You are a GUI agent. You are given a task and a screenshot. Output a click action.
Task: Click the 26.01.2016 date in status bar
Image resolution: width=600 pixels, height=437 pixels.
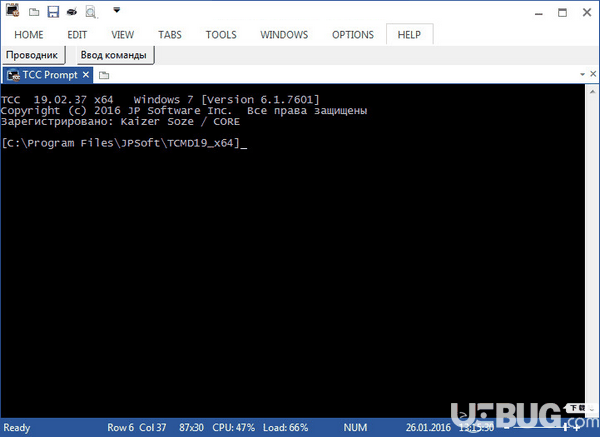point(428,427)
